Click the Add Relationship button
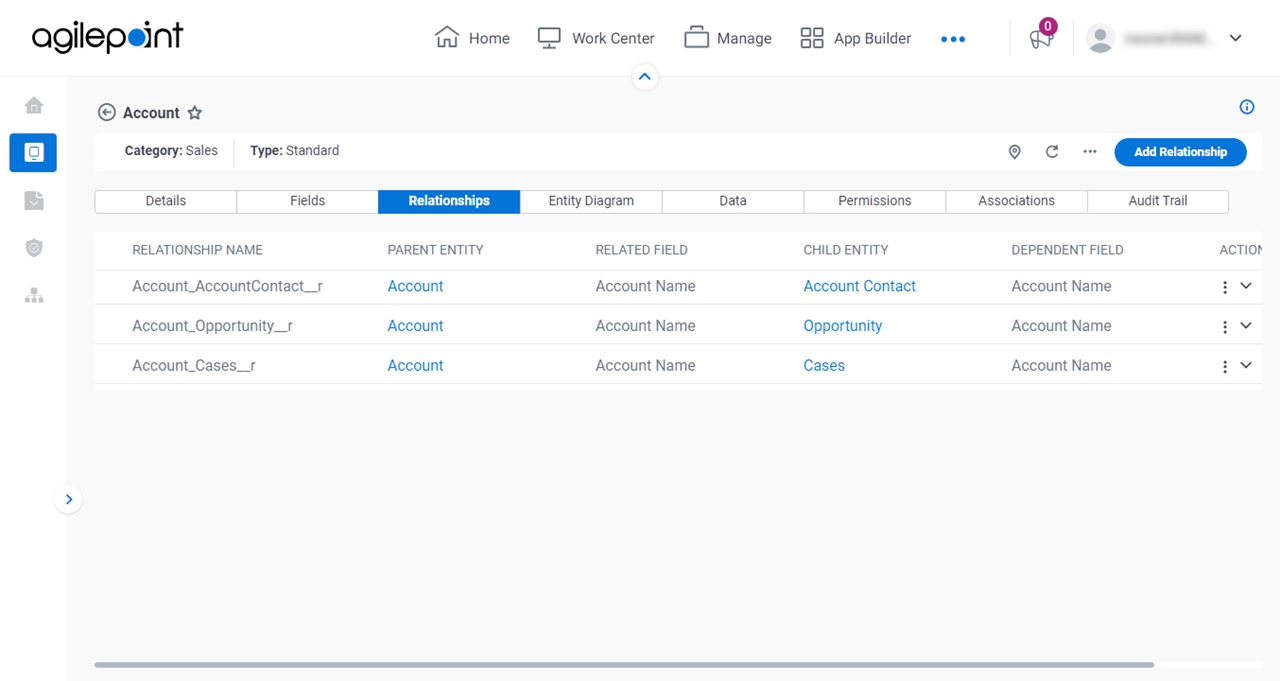The width and height of the screenshot is (1280, 681). 1180,152
